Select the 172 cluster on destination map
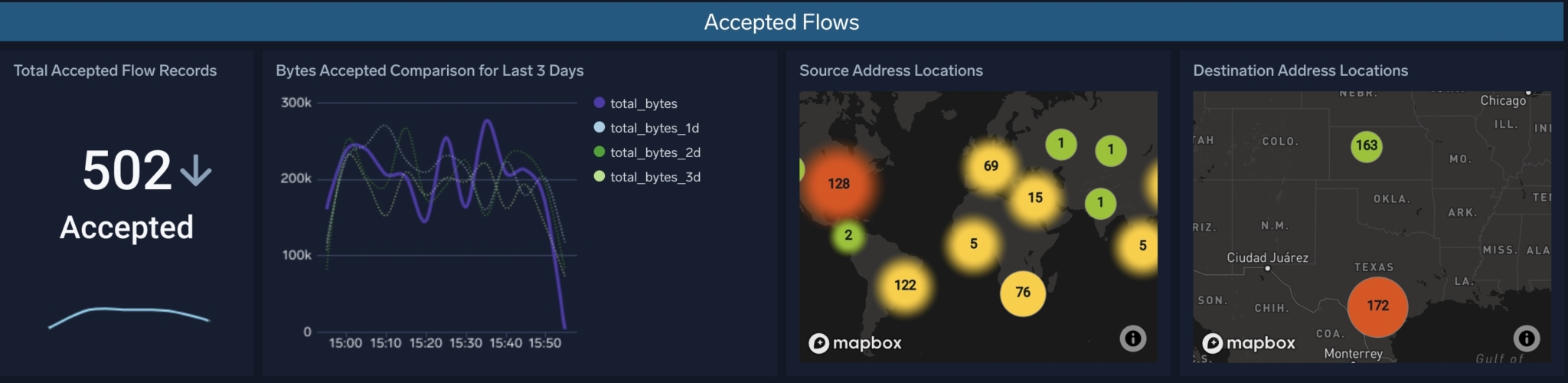Screen dimensions: 1568x383 click(x=1377, y=306)
